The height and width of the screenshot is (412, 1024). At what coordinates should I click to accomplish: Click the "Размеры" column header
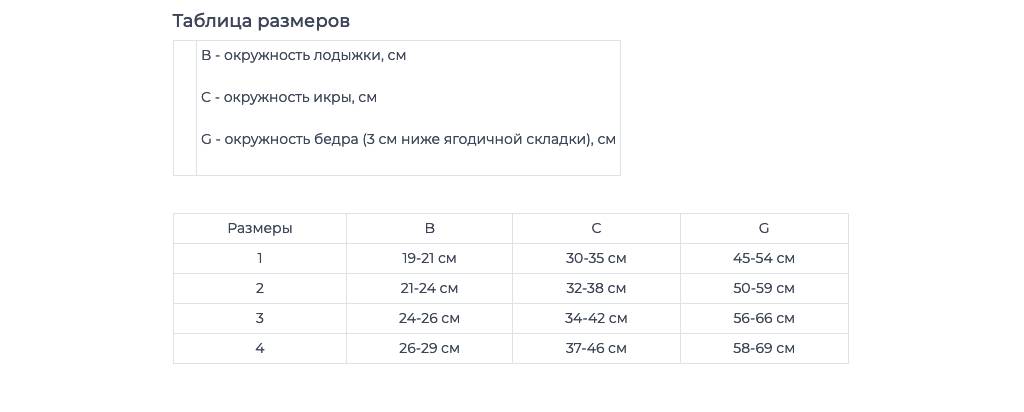tap(260, 229)
